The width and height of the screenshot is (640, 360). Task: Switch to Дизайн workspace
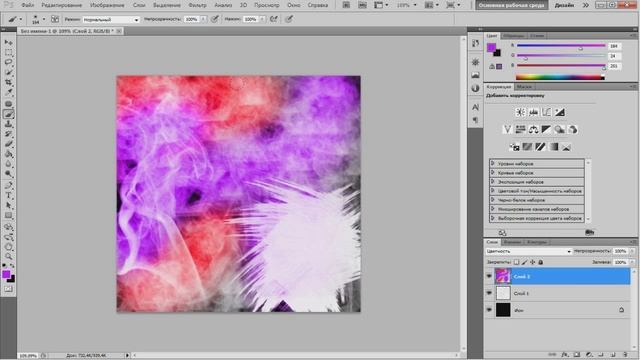coord(564,5)
